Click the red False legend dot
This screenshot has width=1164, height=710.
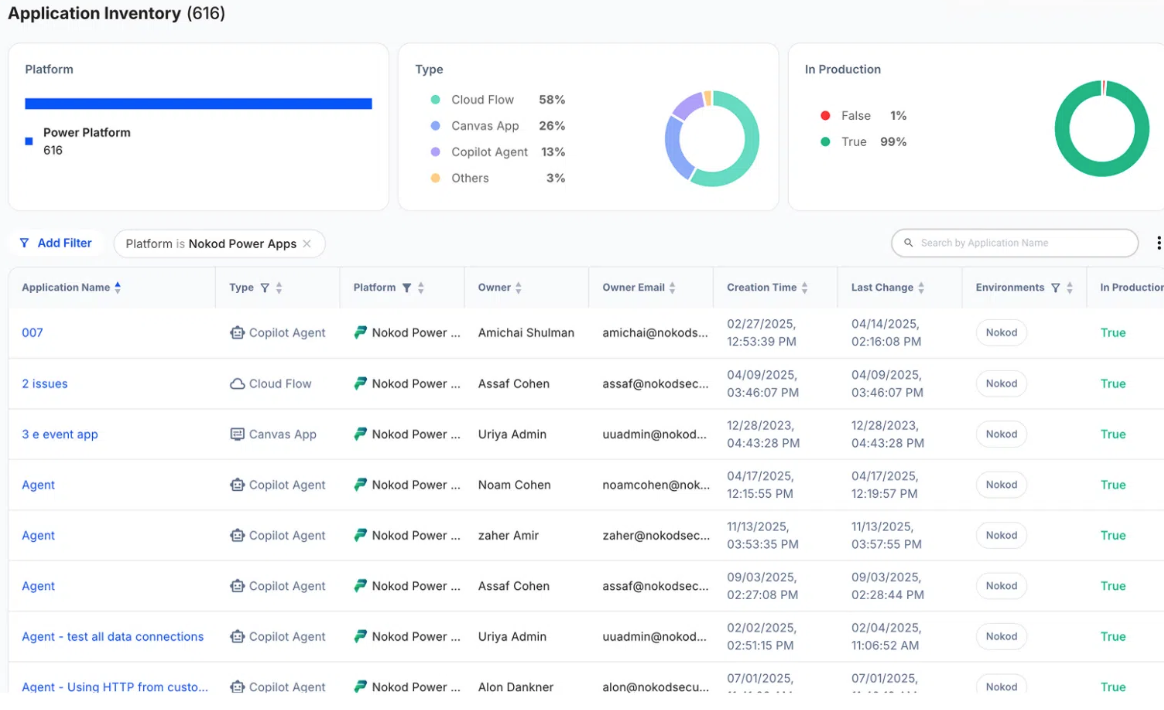[825, 116]
